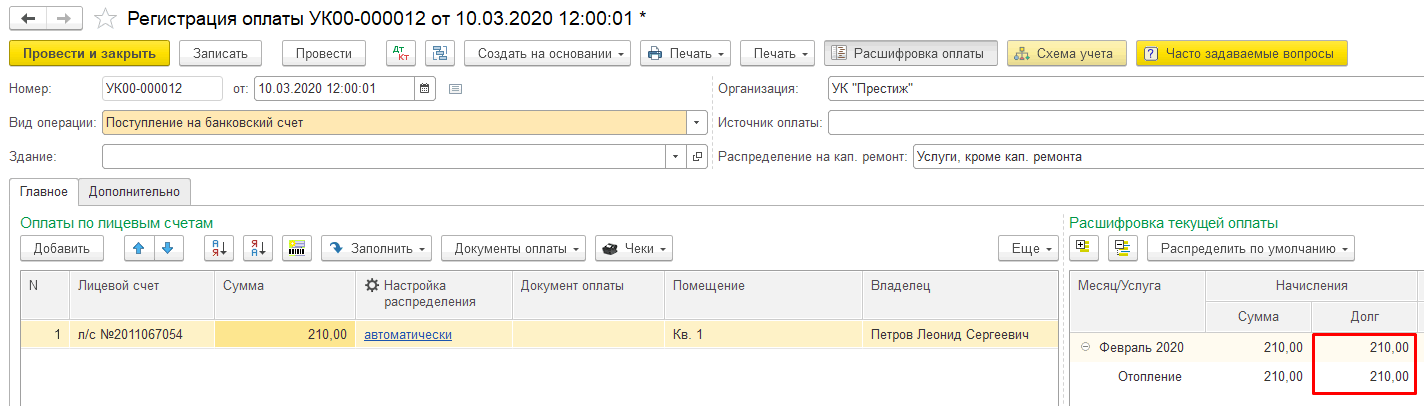Viewport: 1424px width, 406px height.
Task: Collapse all rows in payment breakdown
Action: click(x=1121, y=247)
